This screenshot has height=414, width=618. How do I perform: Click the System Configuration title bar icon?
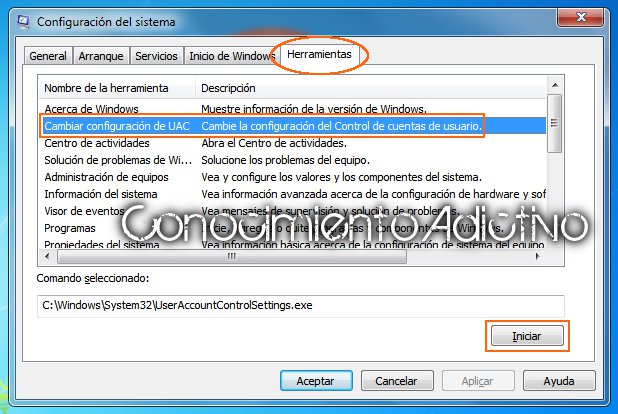[23, 21]
